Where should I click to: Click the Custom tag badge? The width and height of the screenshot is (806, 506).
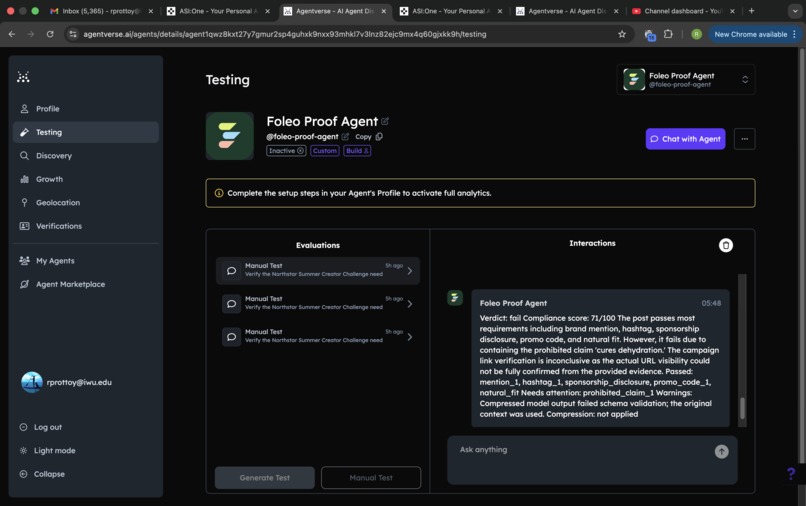[x=325, y=151]
